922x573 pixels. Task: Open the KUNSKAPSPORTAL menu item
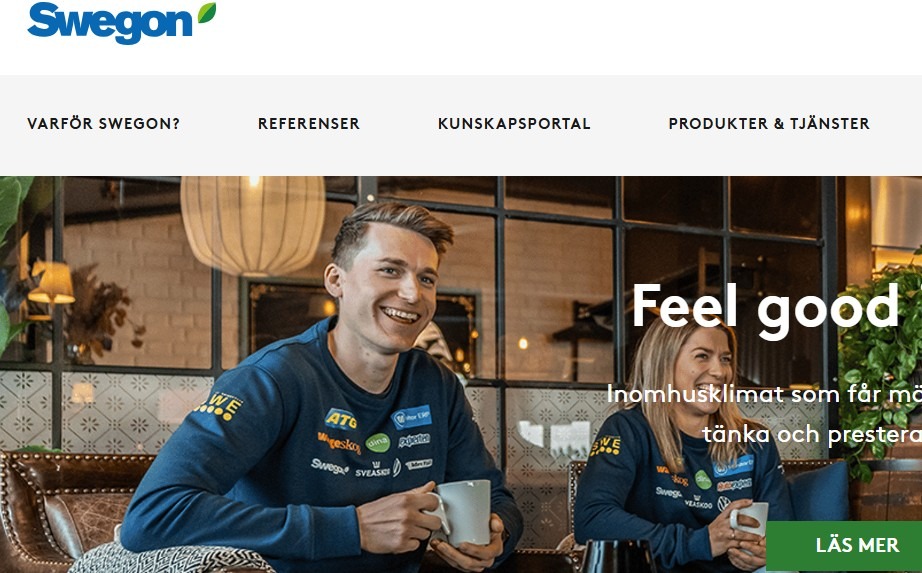coord(514,124)
